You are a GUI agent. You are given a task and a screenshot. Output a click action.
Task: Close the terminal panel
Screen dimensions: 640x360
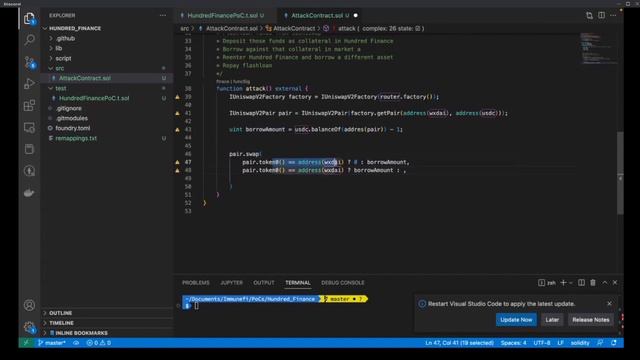[x=615, y=282]
